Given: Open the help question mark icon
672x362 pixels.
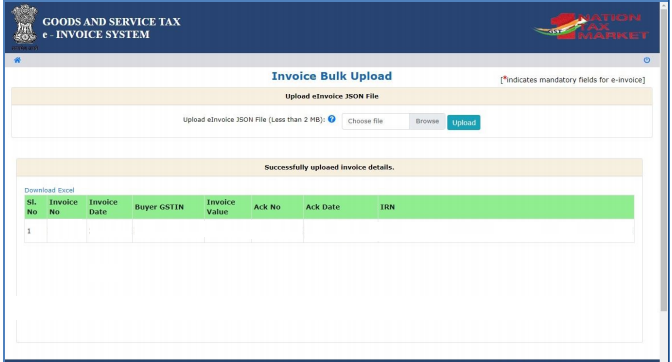Looking at the screenshot, I should coord(332,119).
